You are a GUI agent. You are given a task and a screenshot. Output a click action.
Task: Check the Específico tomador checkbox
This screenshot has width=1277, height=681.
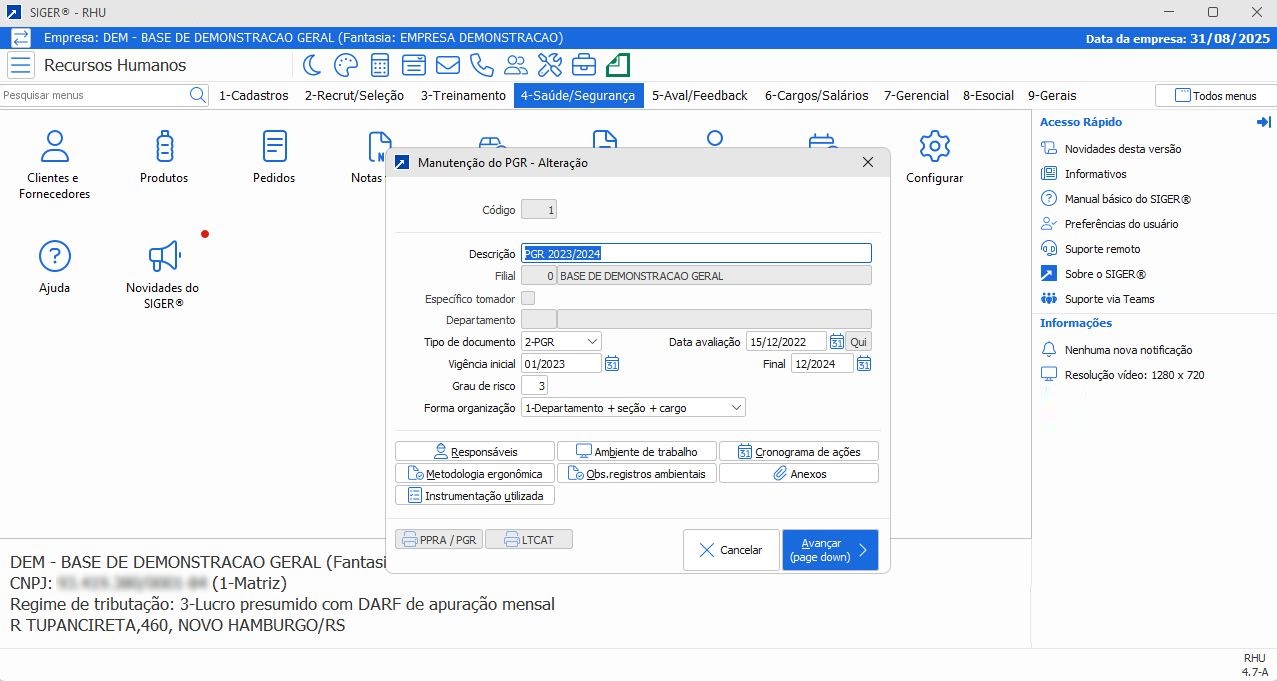pos(528,298)
